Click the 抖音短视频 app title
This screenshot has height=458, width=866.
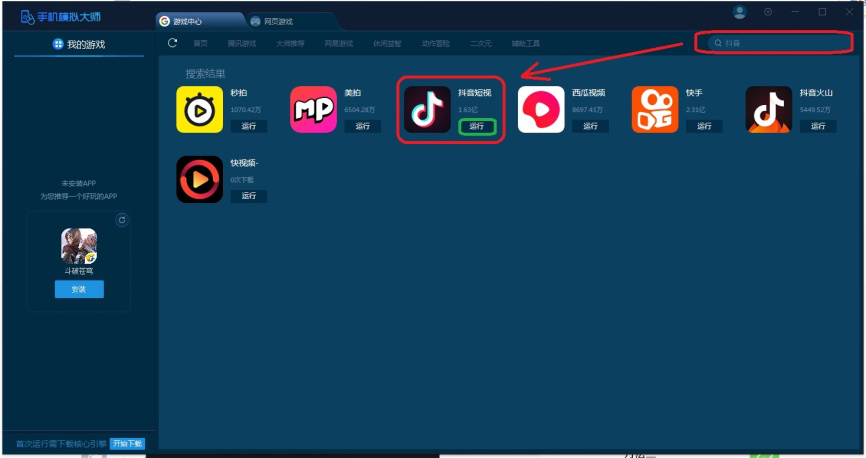point(474,93)
